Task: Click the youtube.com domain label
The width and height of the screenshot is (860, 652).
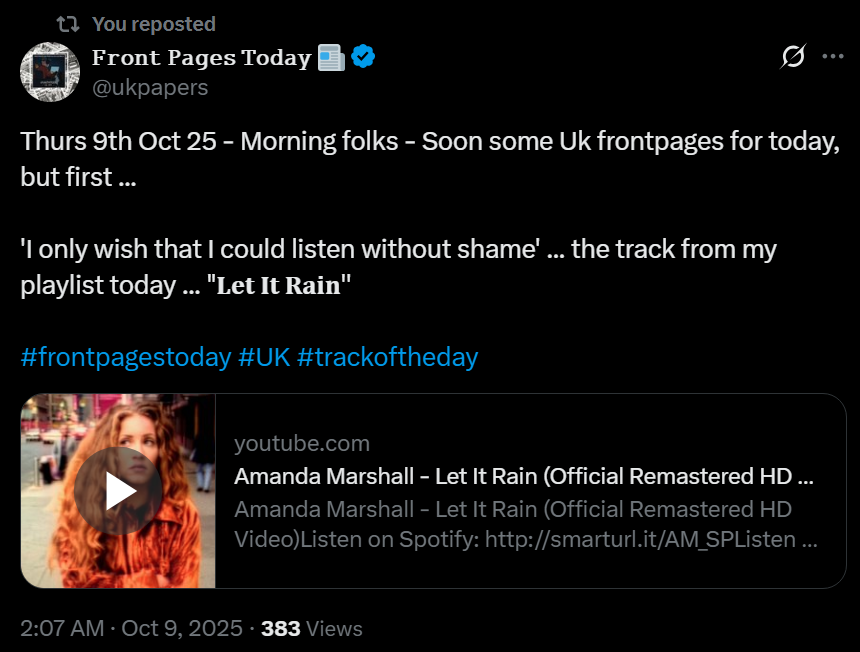Action: point(302,443)
